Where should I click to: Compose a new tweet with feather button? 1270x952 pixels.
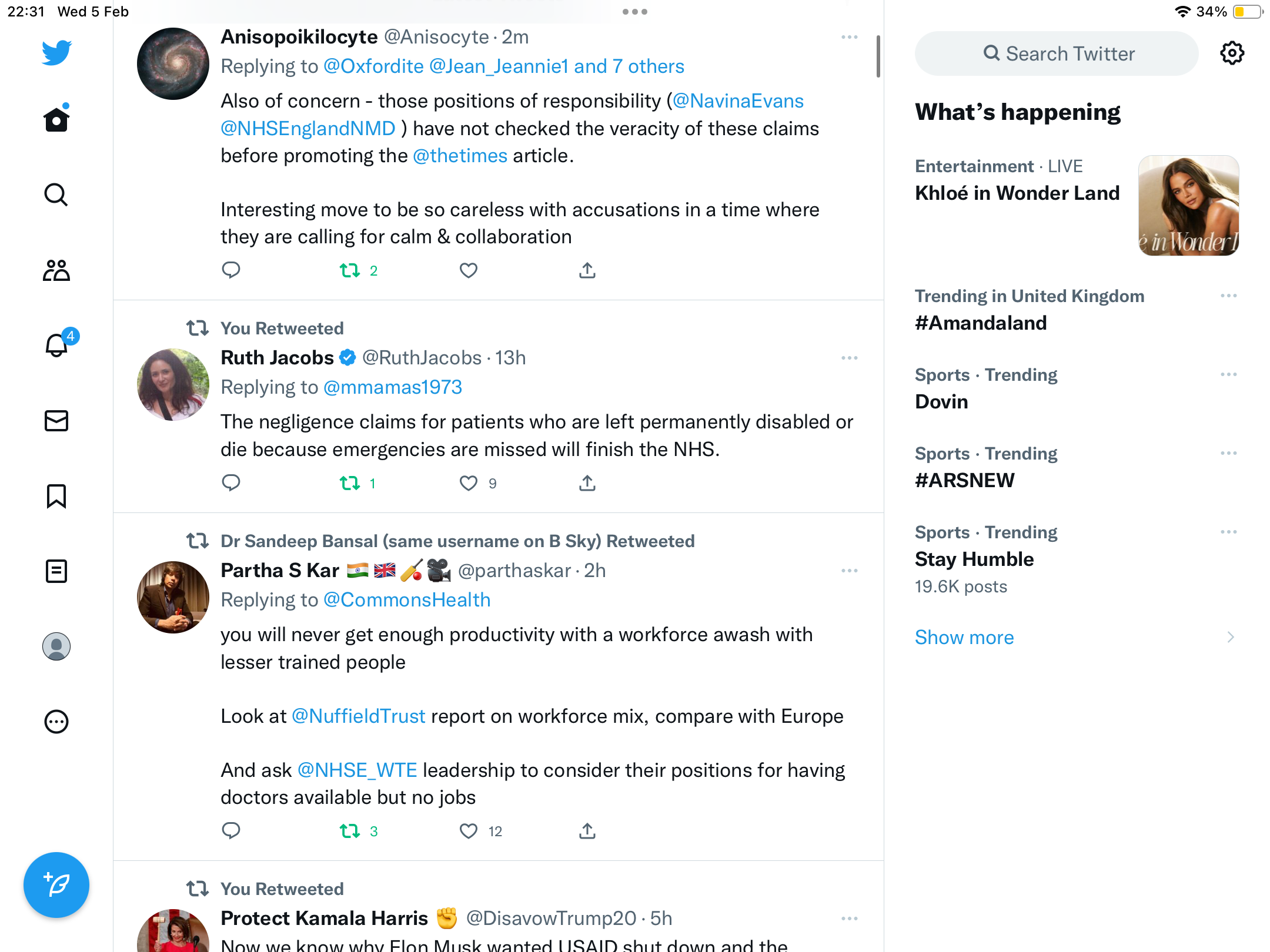click(x=56, y=884)
